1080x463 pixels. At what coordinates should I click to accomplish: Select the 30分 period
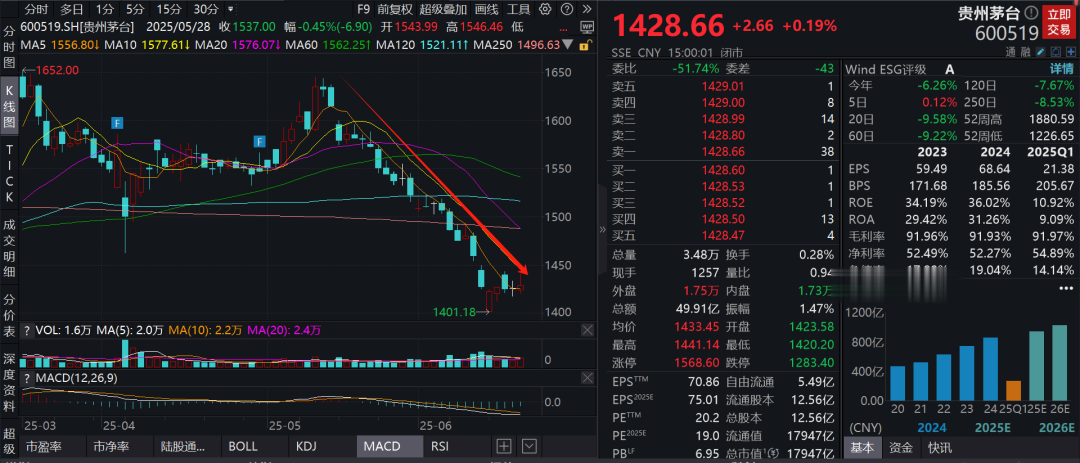tap(206, 10)
